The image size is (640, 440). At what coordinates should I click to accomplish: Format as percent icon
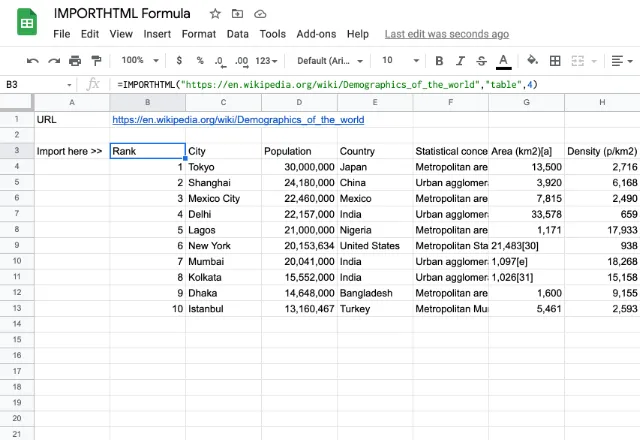[200, 60]
